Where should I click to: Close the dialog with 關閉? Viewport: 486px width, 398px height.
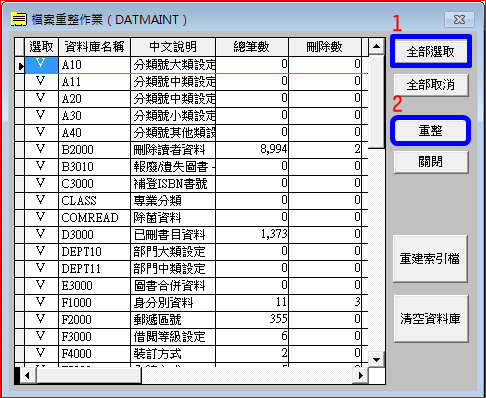pos(431,162)
